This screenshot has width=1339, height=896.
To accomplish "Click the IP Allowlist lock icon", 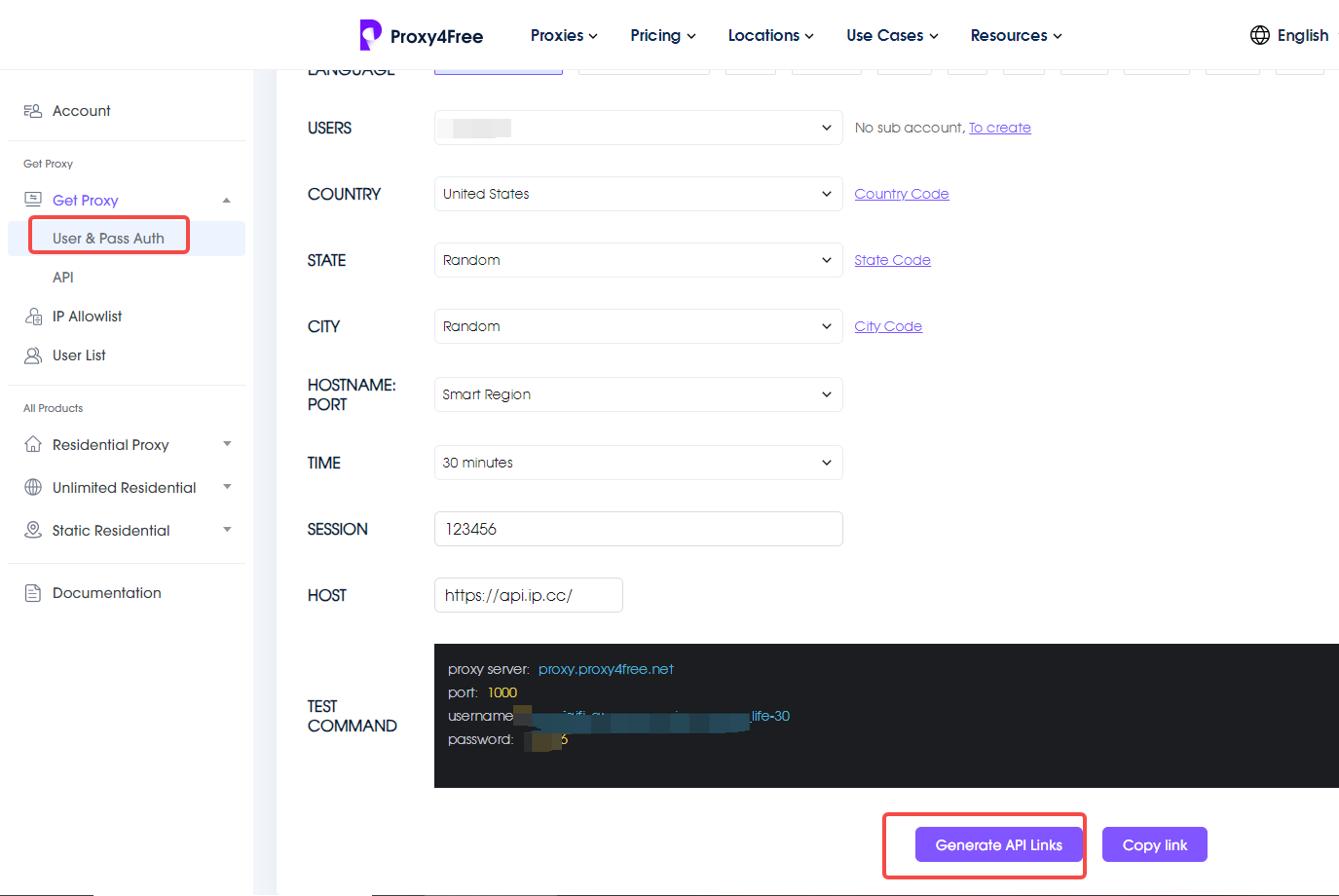I will point(33,317).
